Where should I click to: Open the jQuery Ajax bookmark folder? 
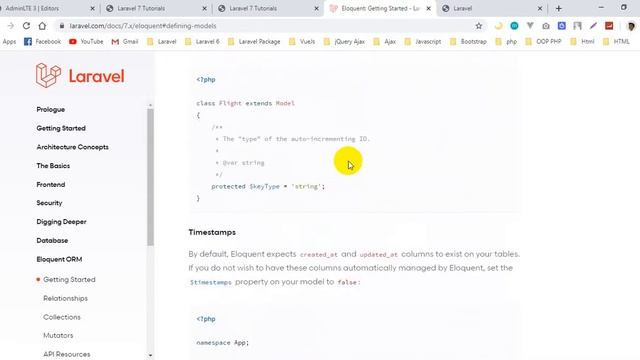coord(344,41)
